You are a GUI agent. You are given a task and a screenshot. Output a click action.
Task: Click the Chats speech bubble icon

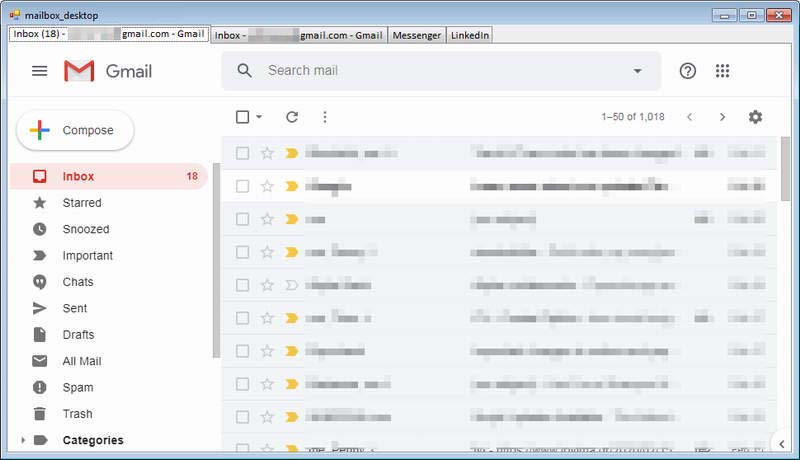pos(39,282)
